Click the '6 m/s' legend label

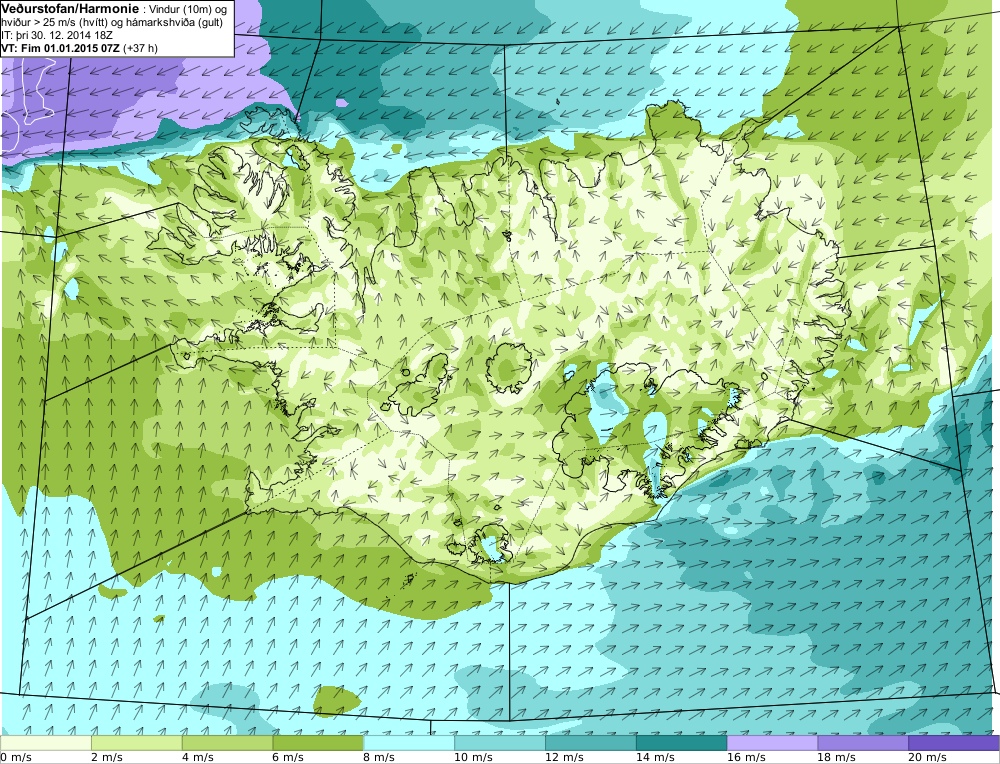[288, 757]
